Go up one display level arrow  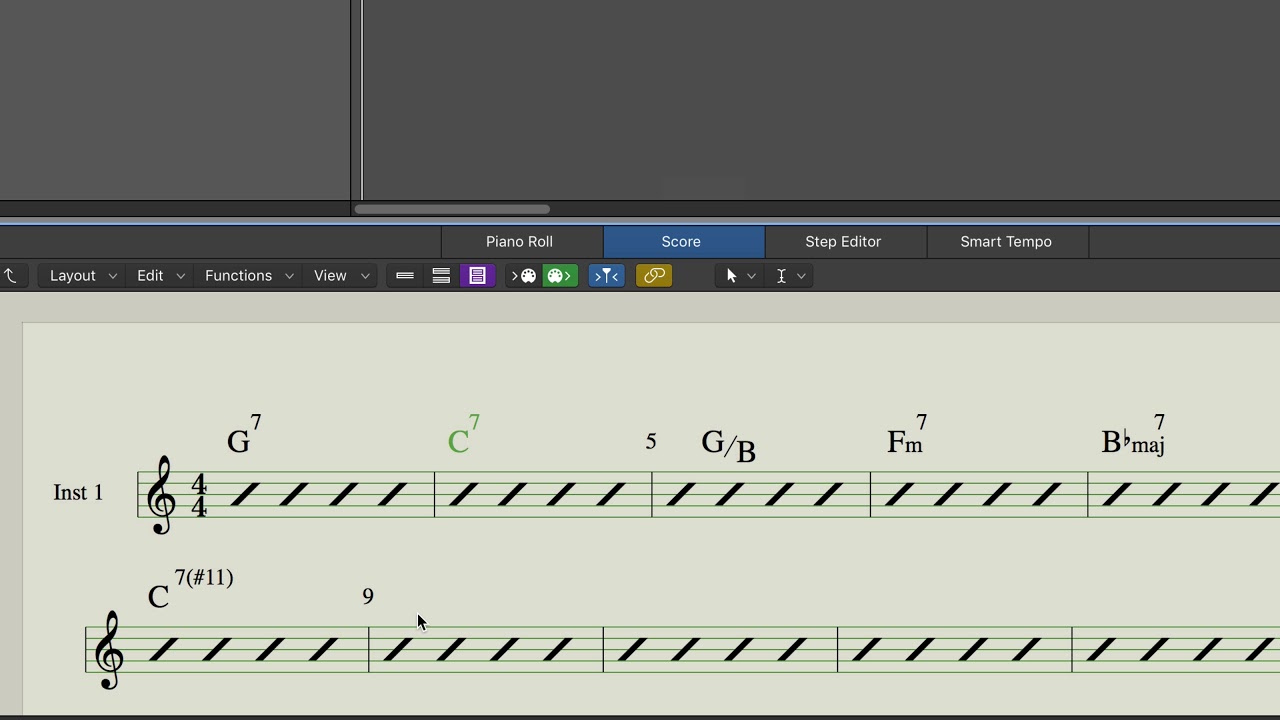tap(11, 276)
